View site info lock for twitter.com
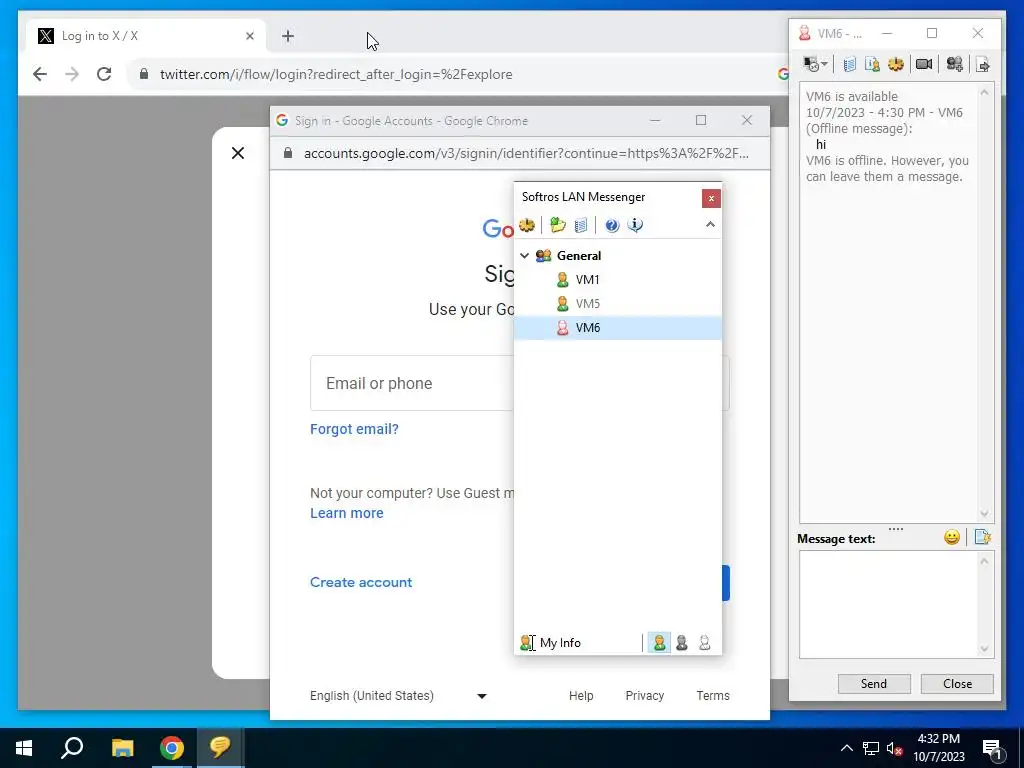1024x768 pixels. (144, 74)
